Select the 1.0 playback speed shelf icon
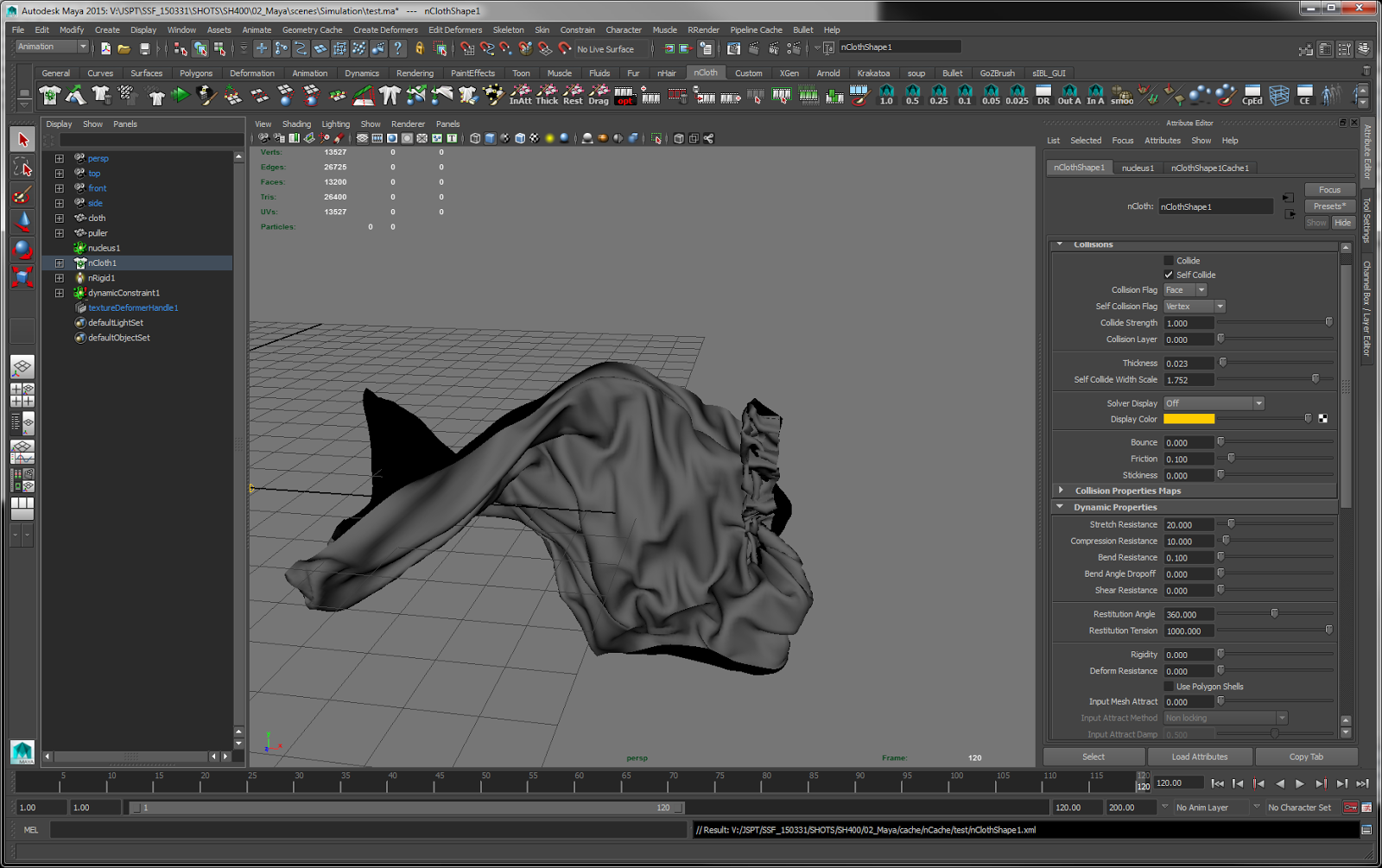 coord(886,95)
